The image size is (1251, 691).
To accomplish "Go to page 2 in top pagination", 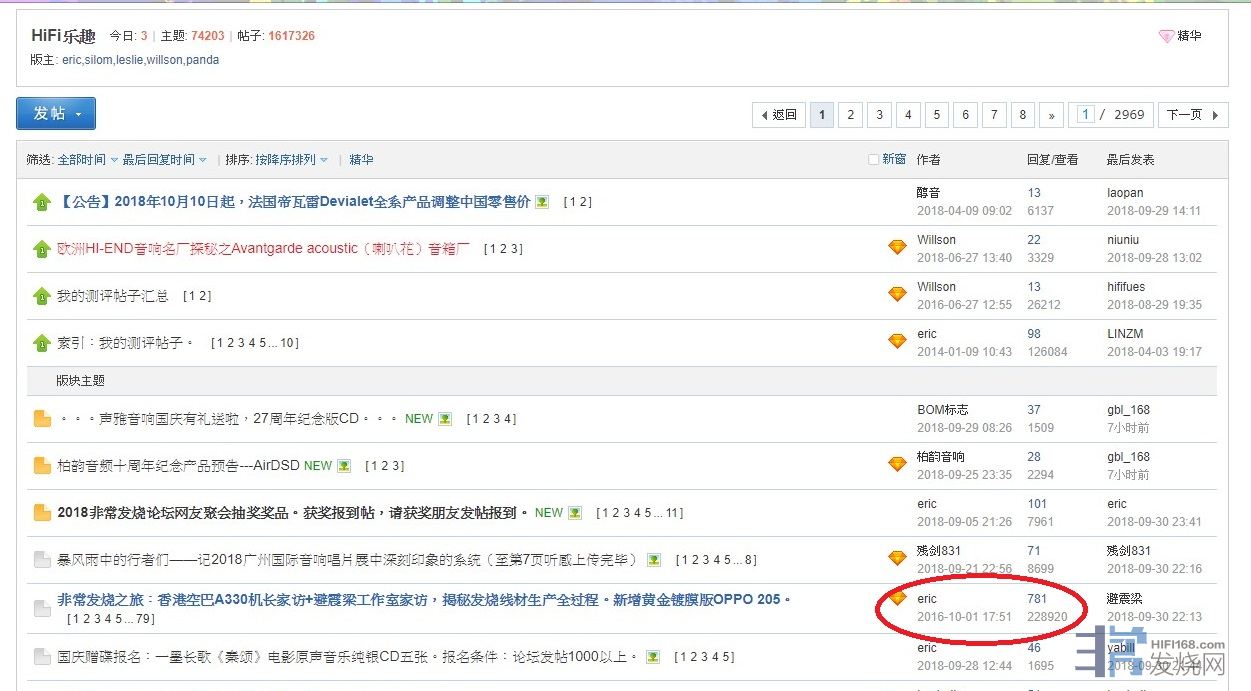I will tap(850, 115).
